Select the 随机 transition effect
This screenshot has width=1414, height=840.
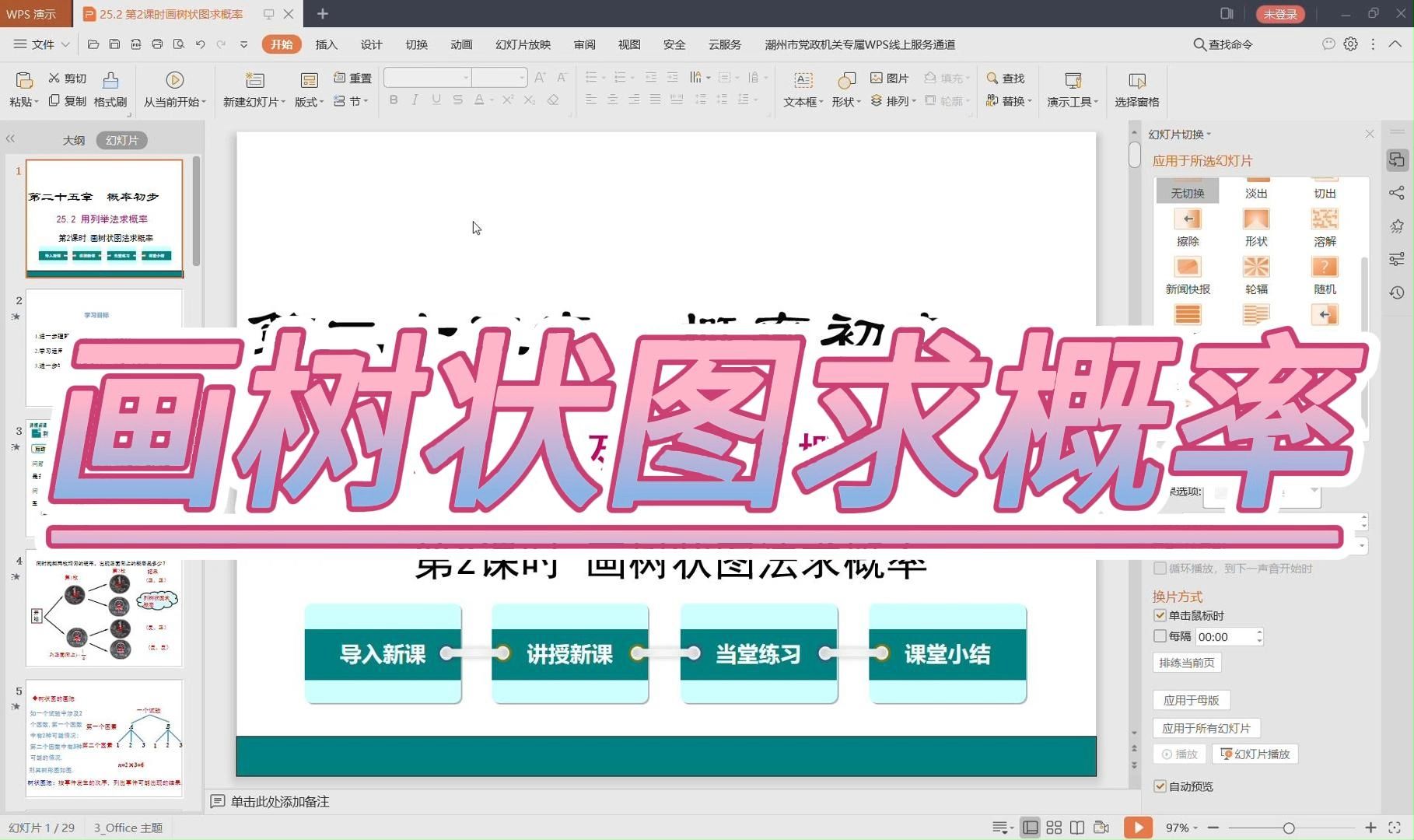point(1325,275)
